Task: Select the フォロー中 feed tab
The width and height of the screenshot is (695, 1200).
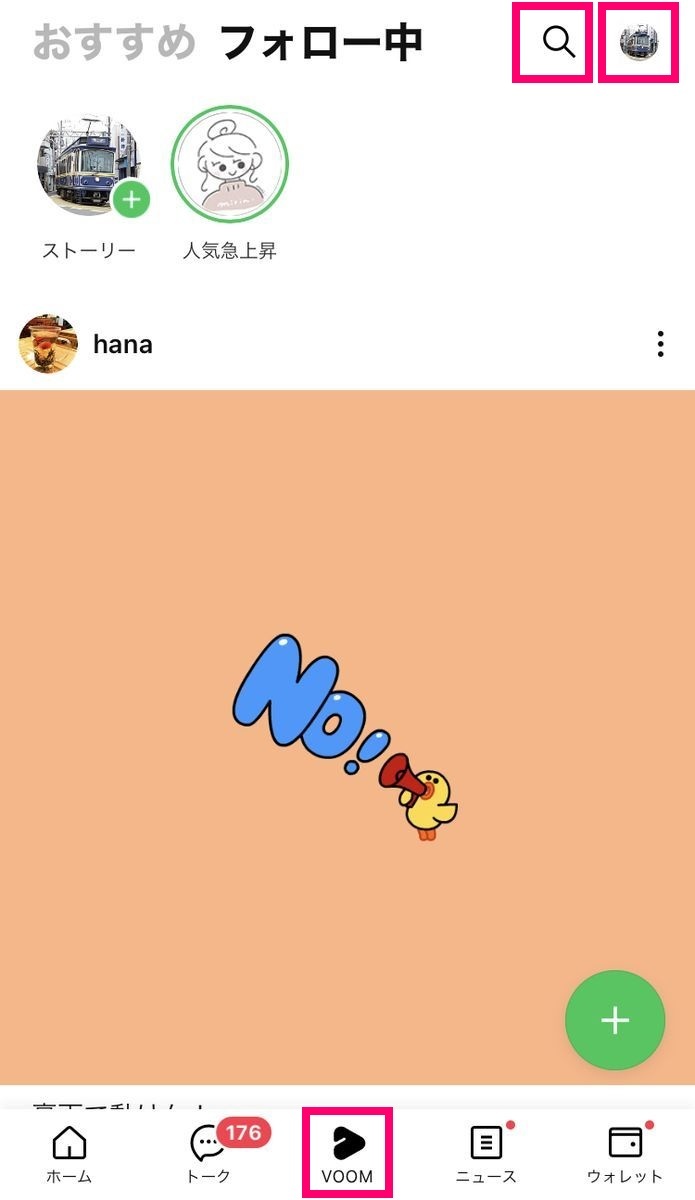Action: click(x=320, y=43)
